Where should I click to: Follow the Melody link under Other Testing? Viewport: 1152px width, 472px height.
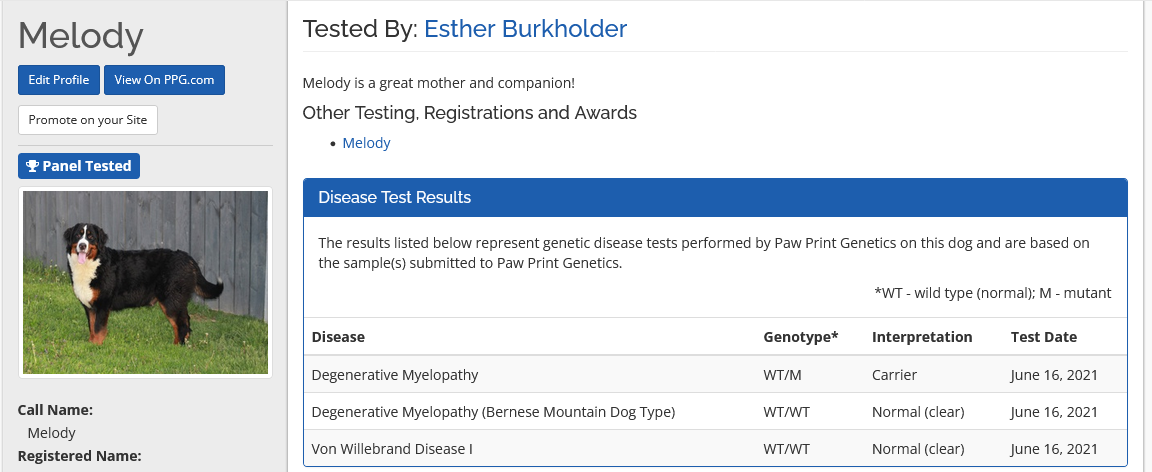point(366,143)
